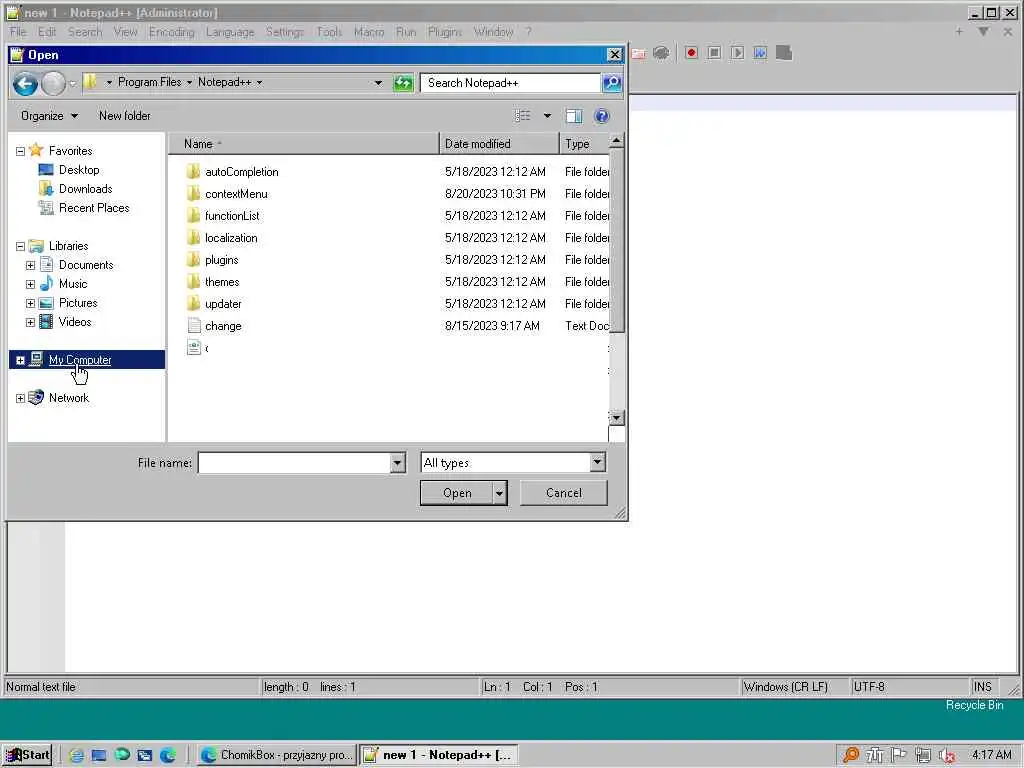
Task: Select My Computer in navigation pane
Action: pos(80,360)
